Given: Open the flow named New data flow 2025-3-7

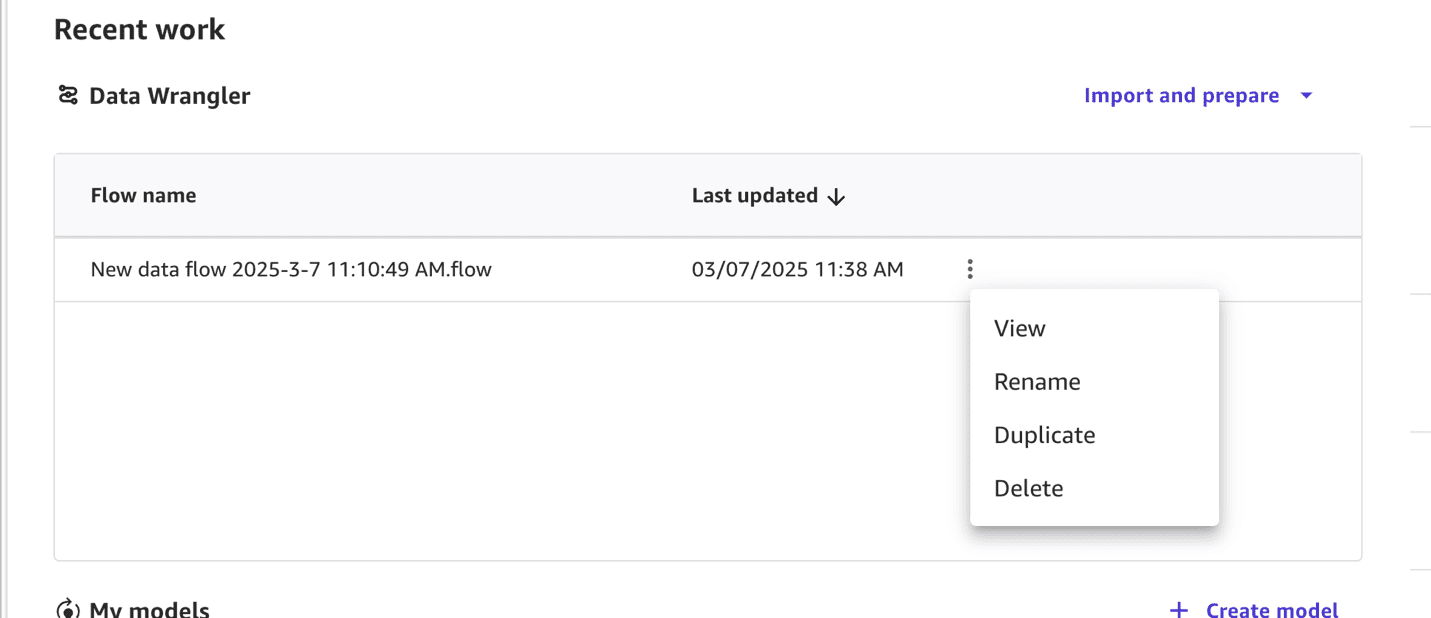Looking at the screenshot, I should 290,269.
